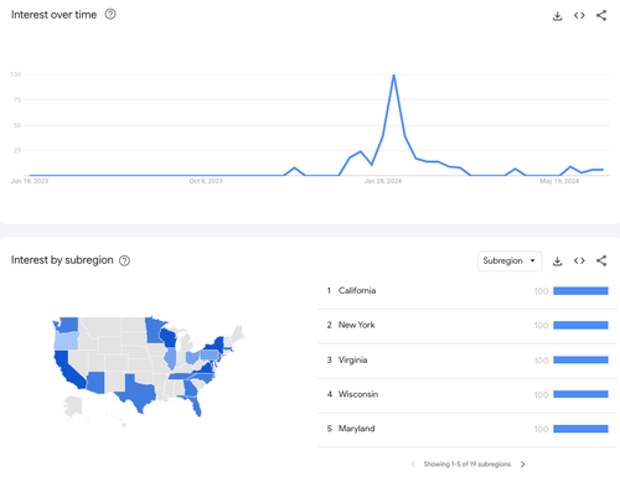Select California in the subregion list
This screenshot has width=620, height=492.
(x=467, y=291)
